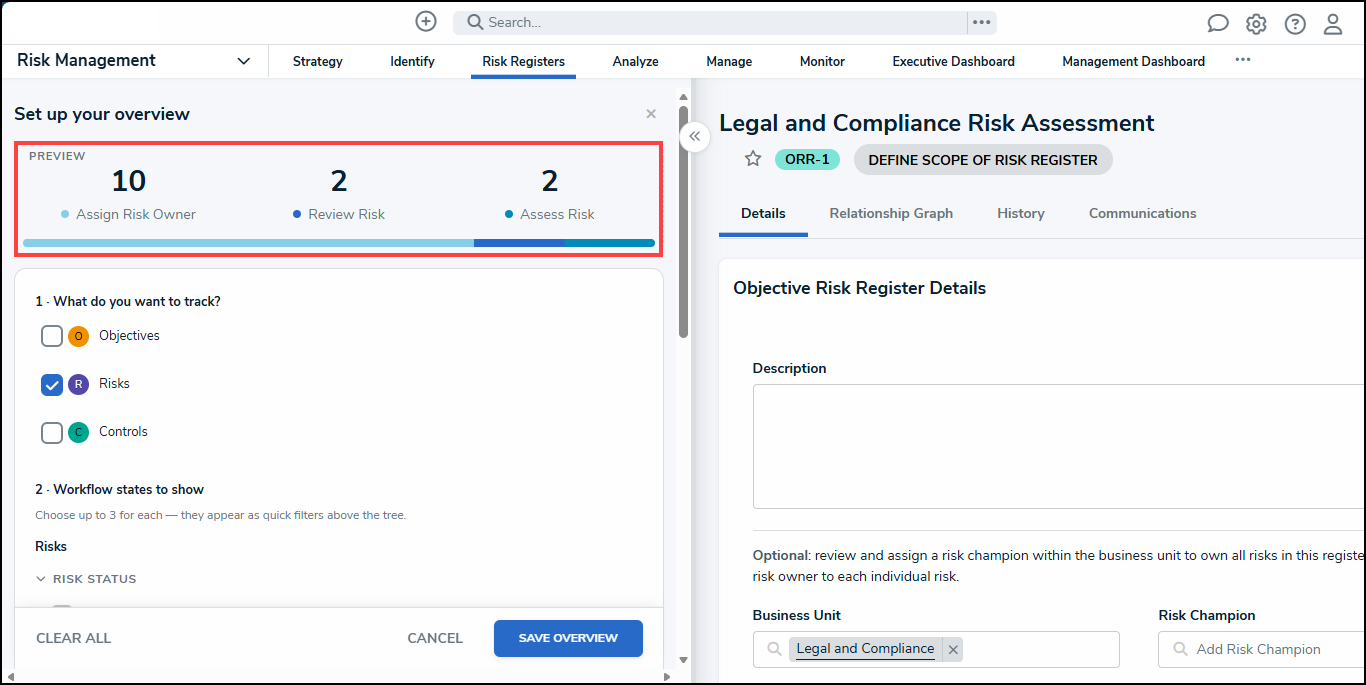1366x685 pixels.
Task: Open the help question mark icon
Action: 1295,24
